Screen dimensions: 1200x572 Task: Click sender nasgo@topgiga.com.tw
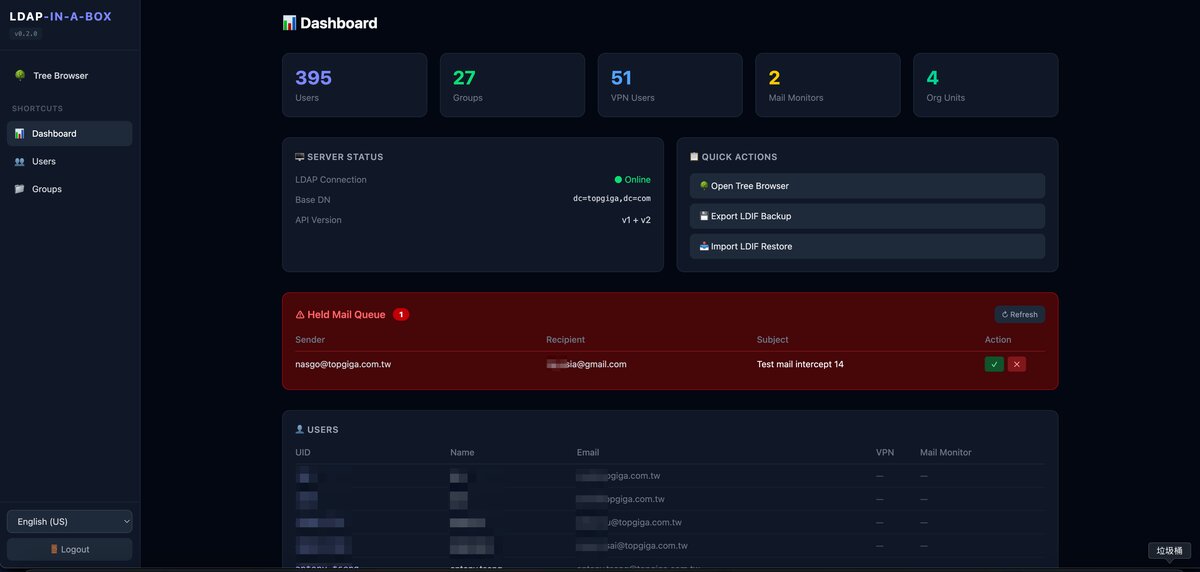click(343, 364)
